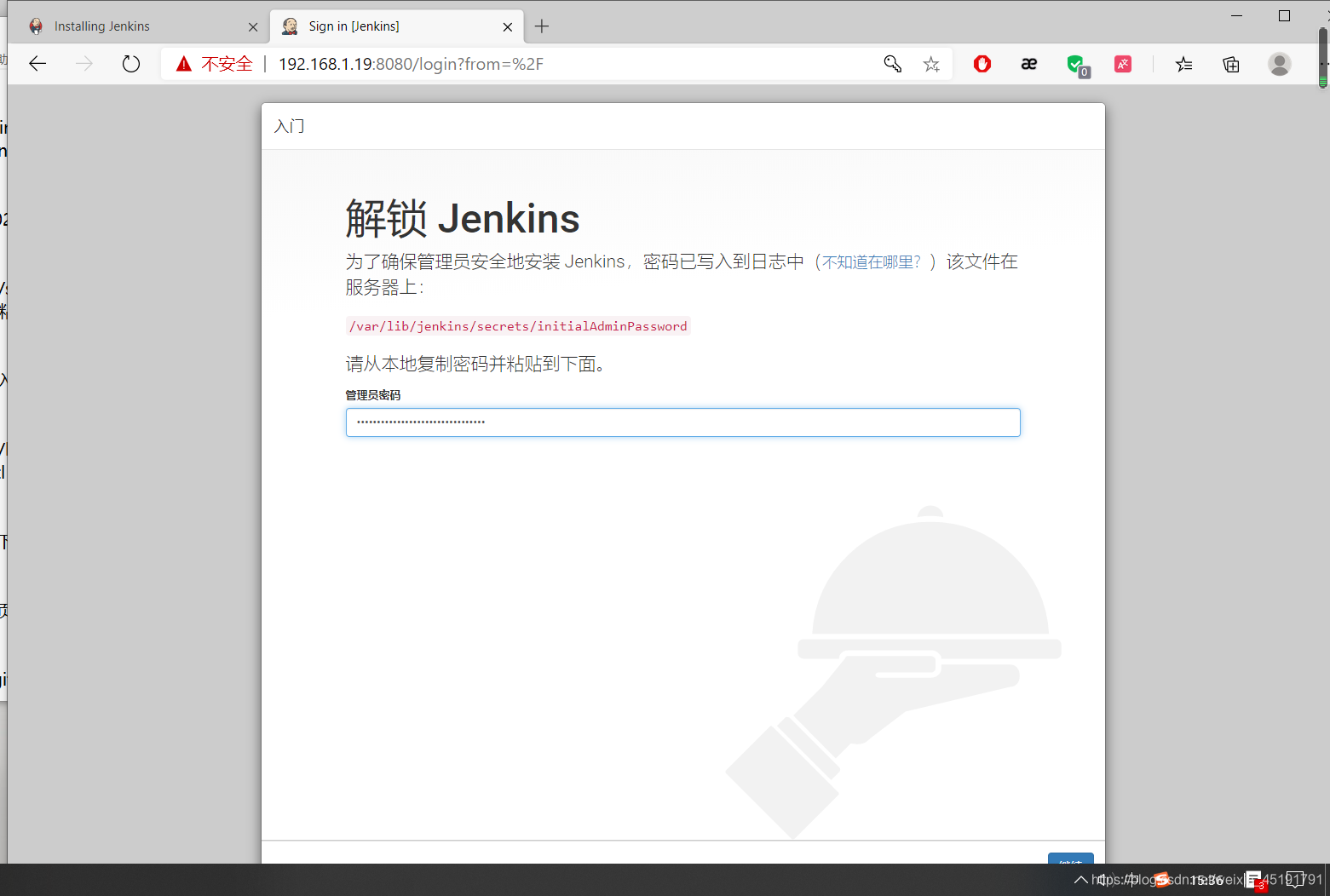This screenshot has width=1330, height=896.
Task: Open the 'ae' extension icon
Action: click(1029, 64)
